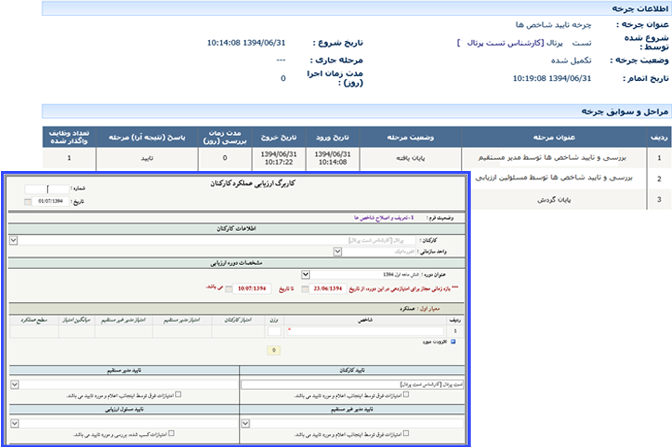Click the تایید کارکنان name field
Viewport: 672px width, 447px height.
(352, 385)
